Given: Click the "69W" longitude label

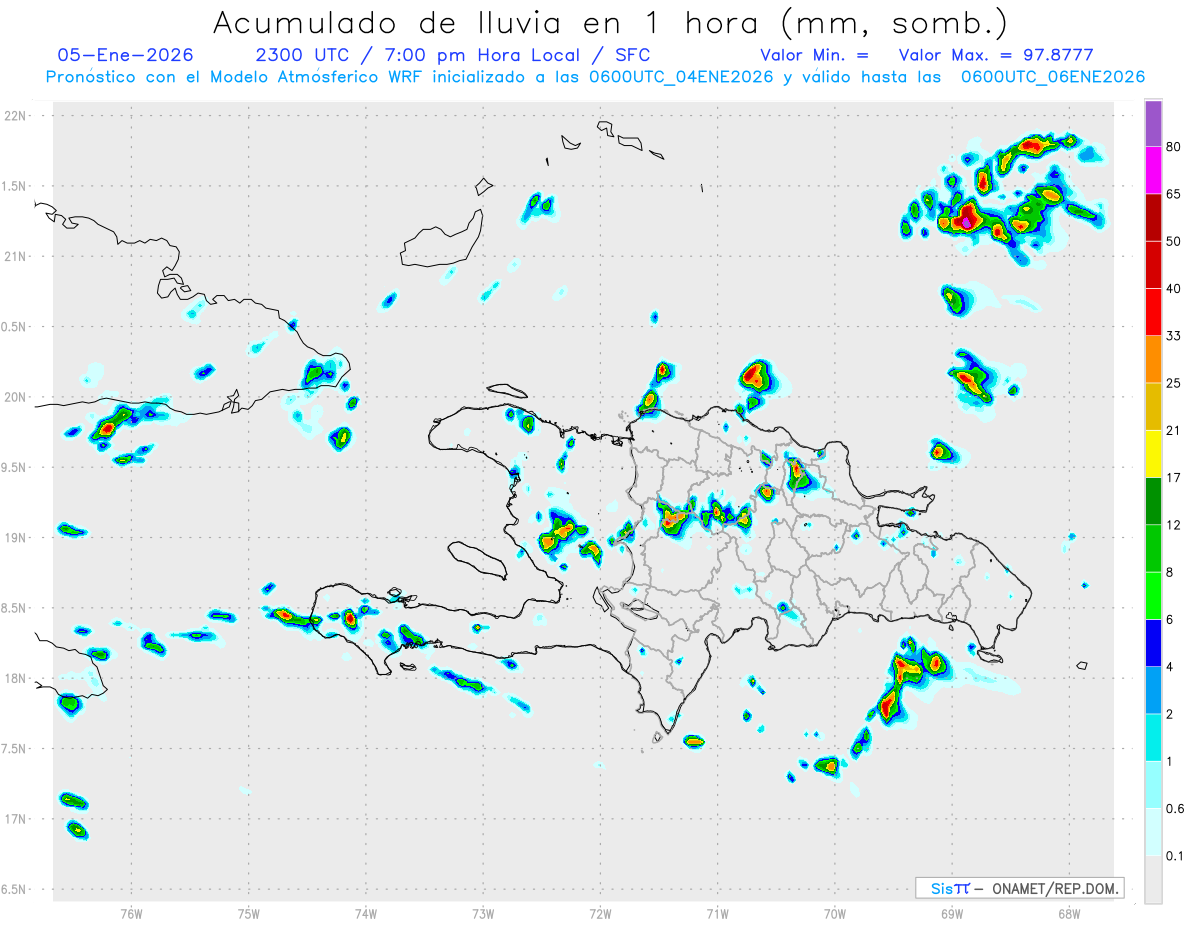Looking at the screenshot, I should pos(952,913).
